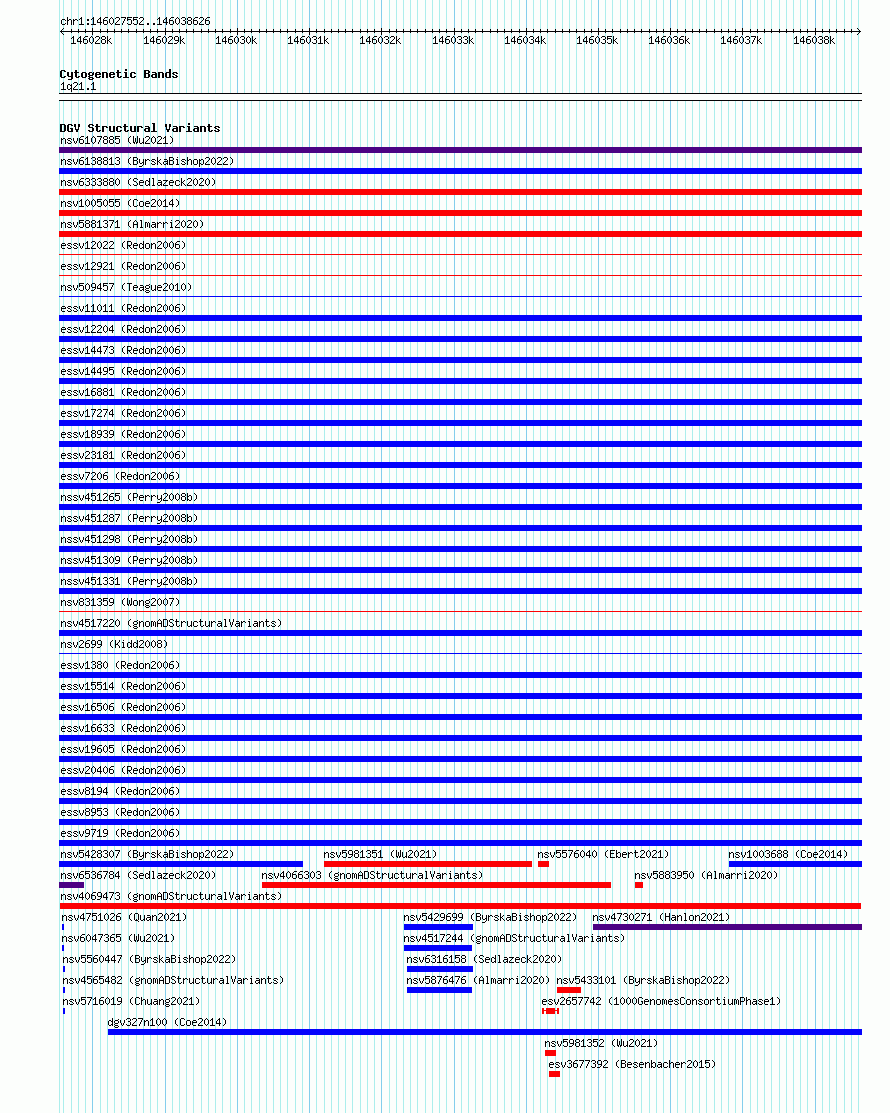Select nsv6333880 (Sedlazeck2020) label
This screenshot has width=890, height=1113.
point(138,182)
